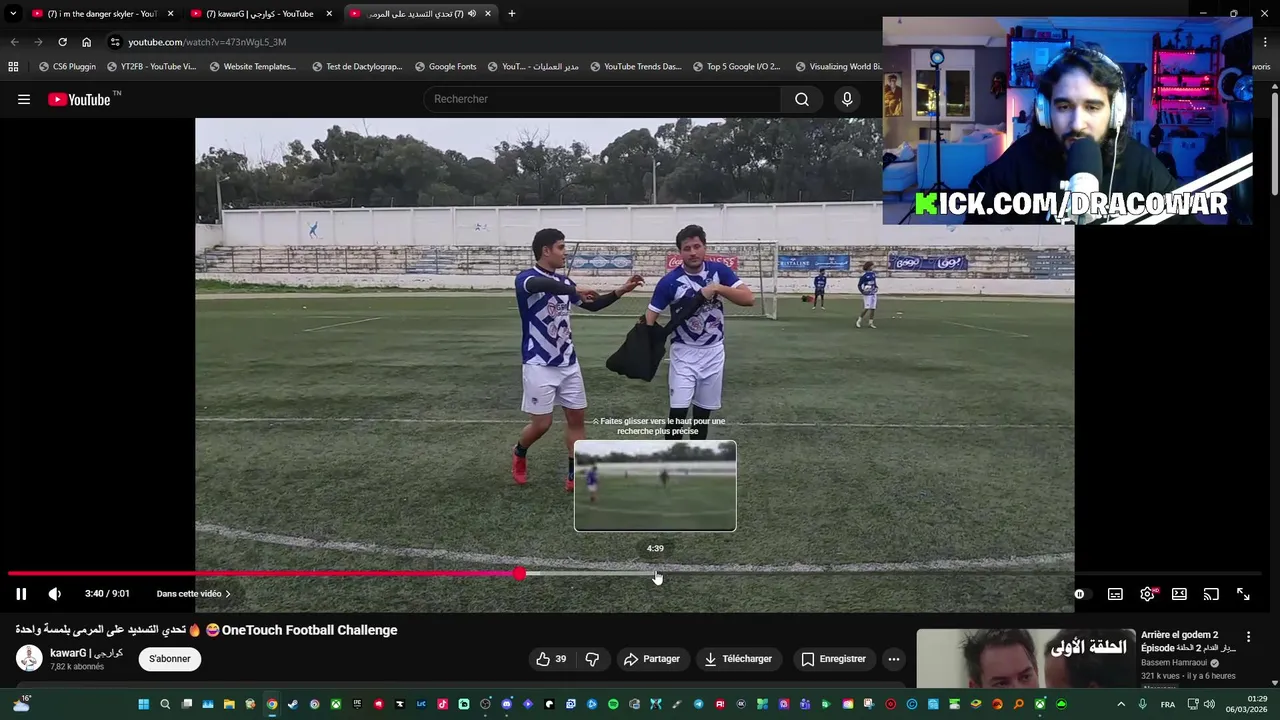1280x720 pixels.
Task: Reload the current page
Action: click(x=62, y=42)
